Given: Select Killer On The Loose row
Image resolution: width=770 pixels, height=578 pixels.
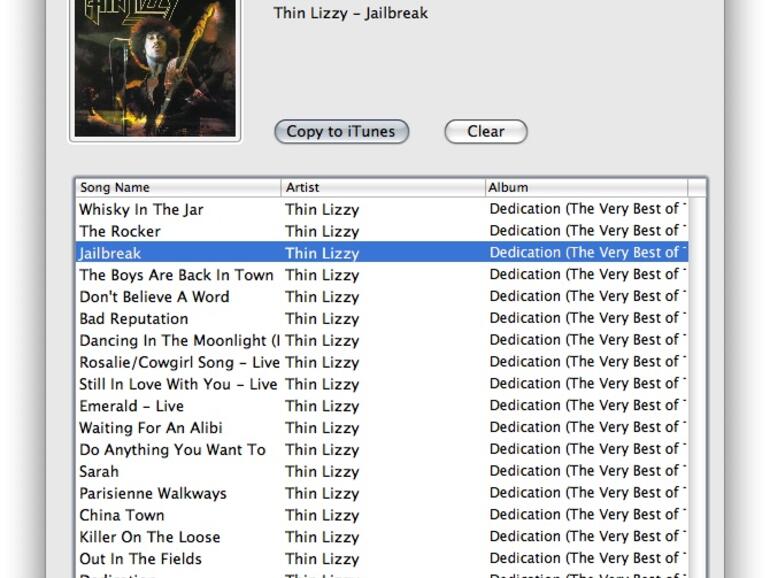Looking at the screenshot, I should click(382, 537).
